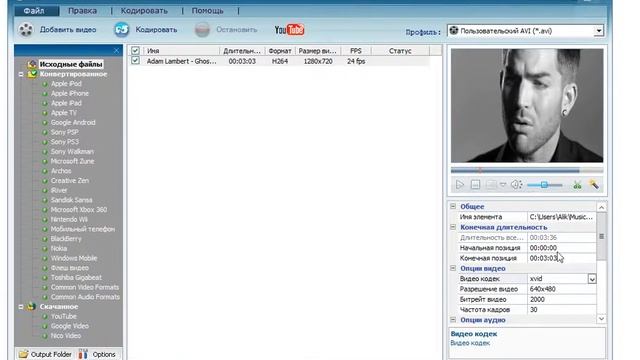Collapse the Общее section
Viewport: 640px width, 360px height.
click(x=453, y=207)
